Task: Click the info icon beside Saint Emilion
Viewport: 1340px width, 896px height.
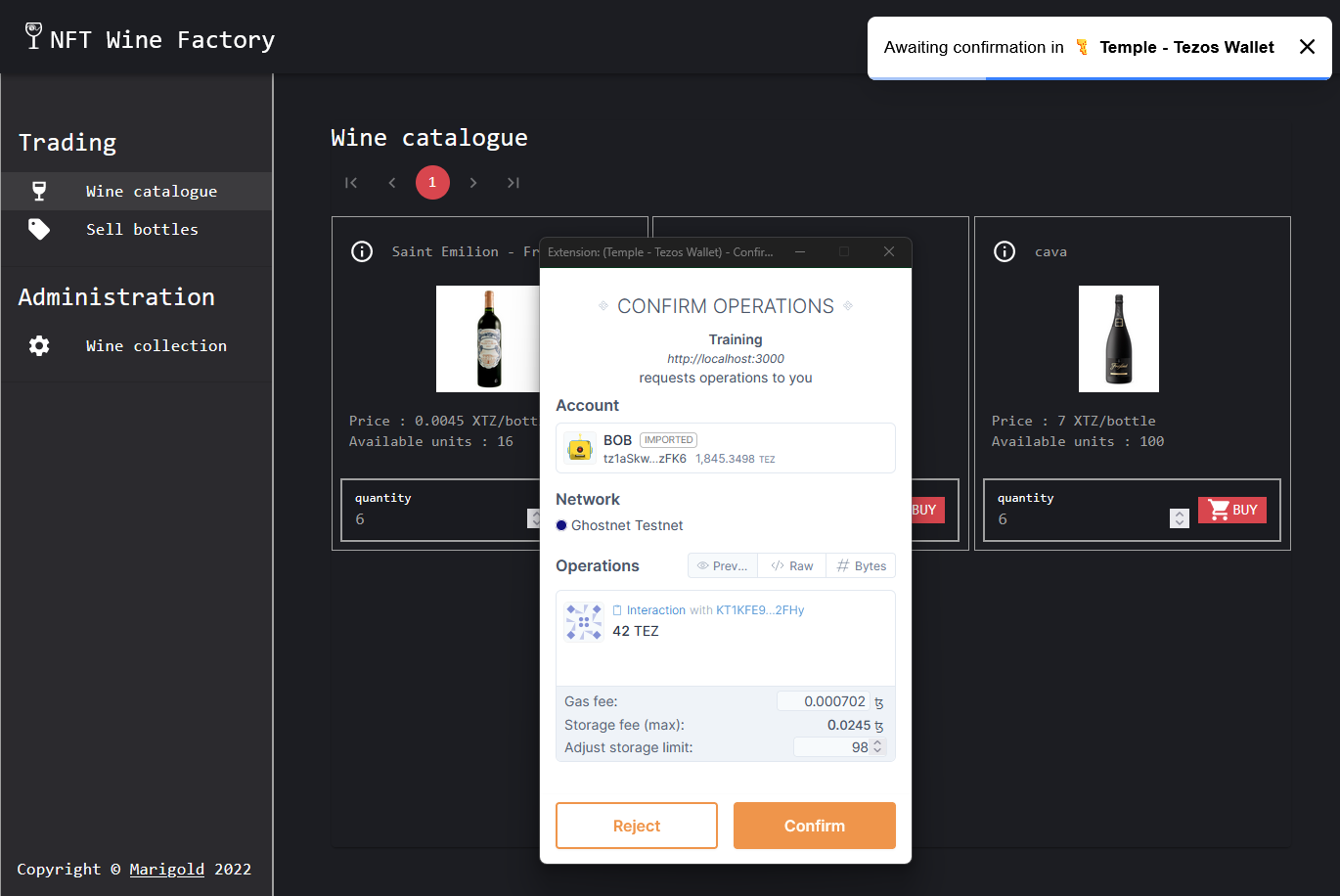Action: coord(362,251)
